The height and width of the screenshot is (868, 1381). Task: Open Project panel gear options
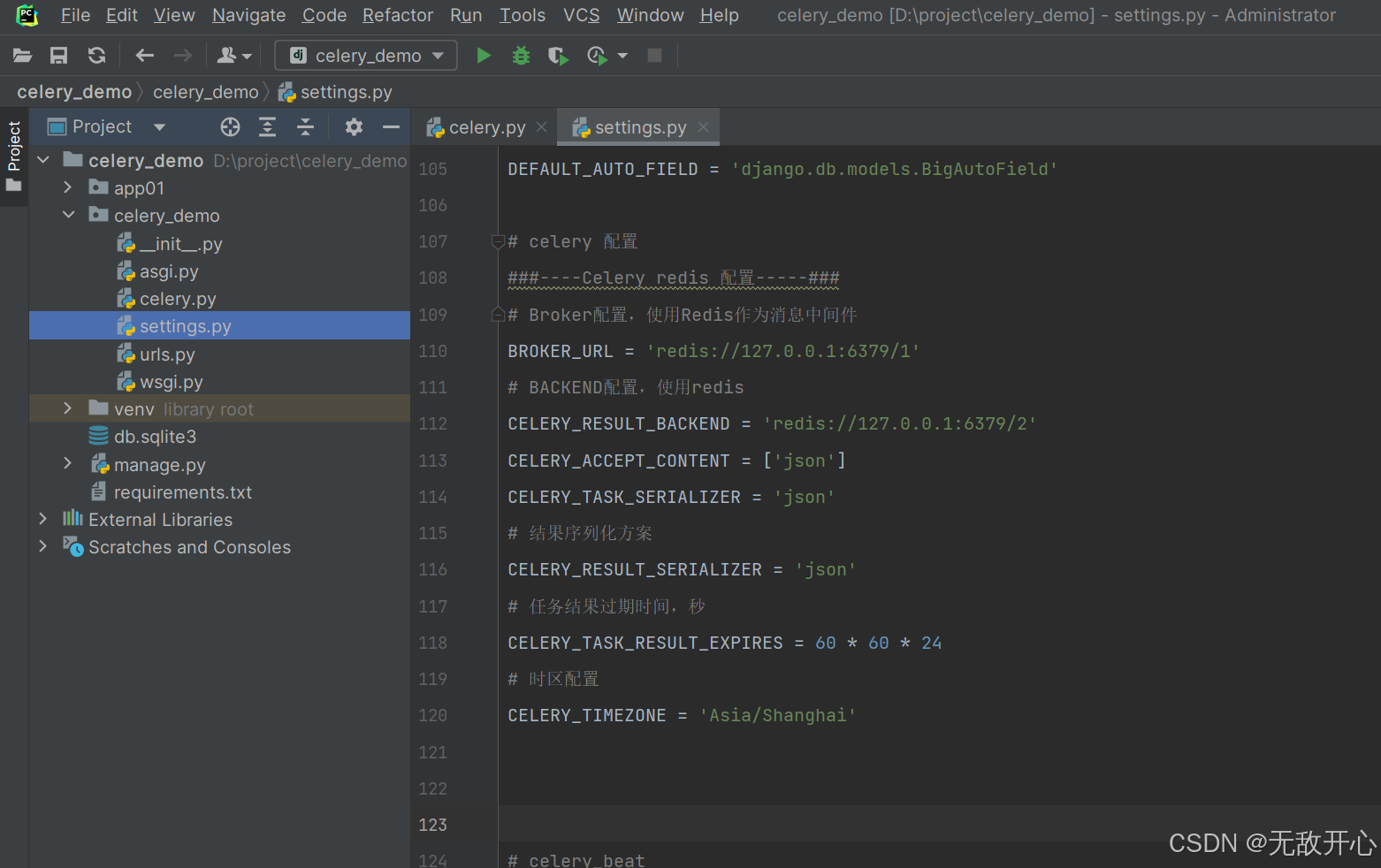point(354,127)
